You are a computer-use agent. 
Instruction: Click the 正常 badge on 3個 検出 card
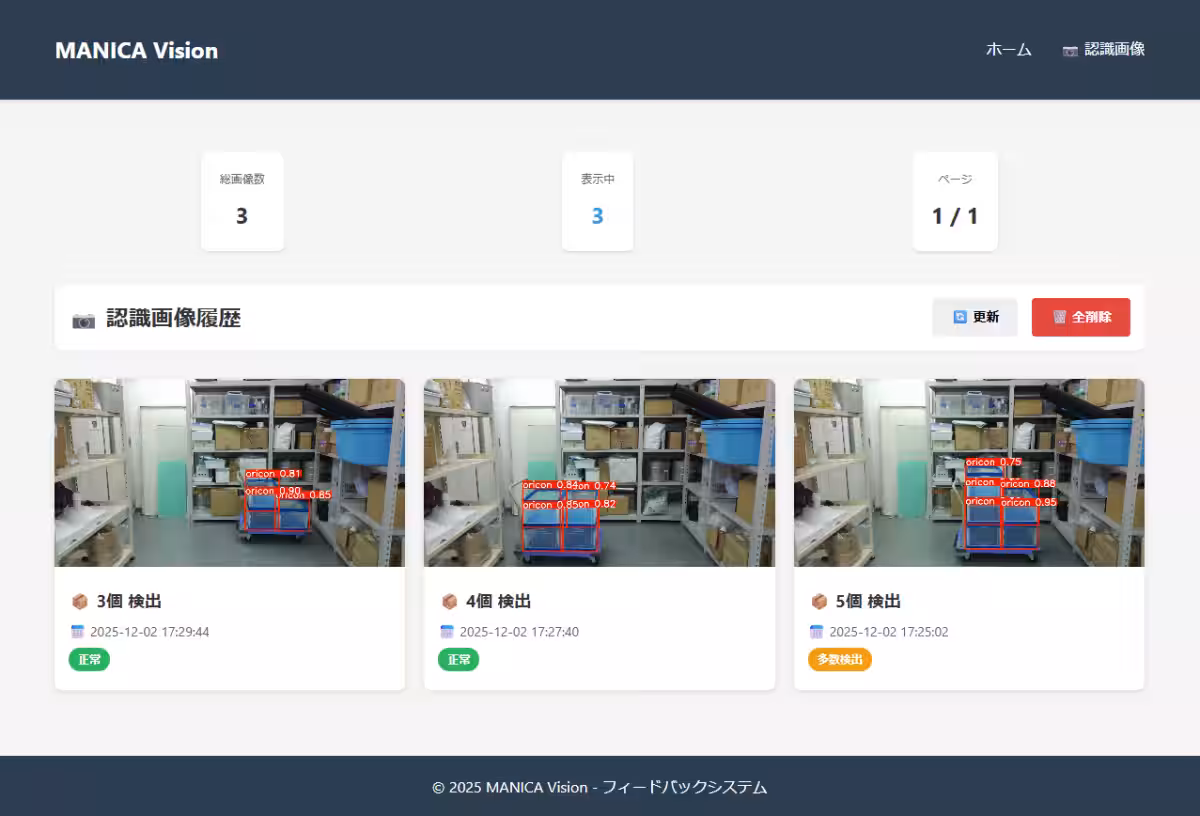89,660
